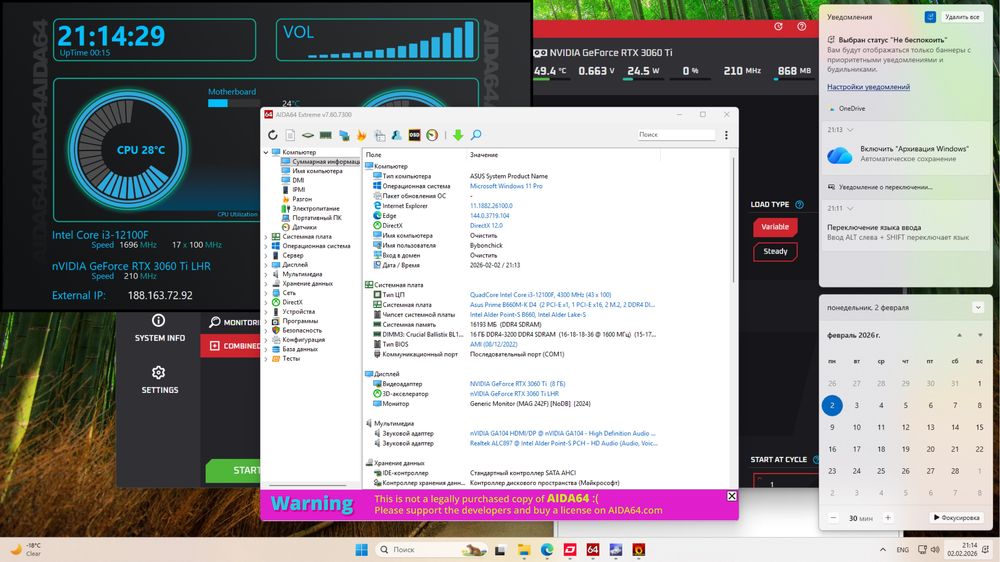Select DMI in the tree
Image resolution: width=1000 pixels, height=562 pixels.
tap(298, 181)
